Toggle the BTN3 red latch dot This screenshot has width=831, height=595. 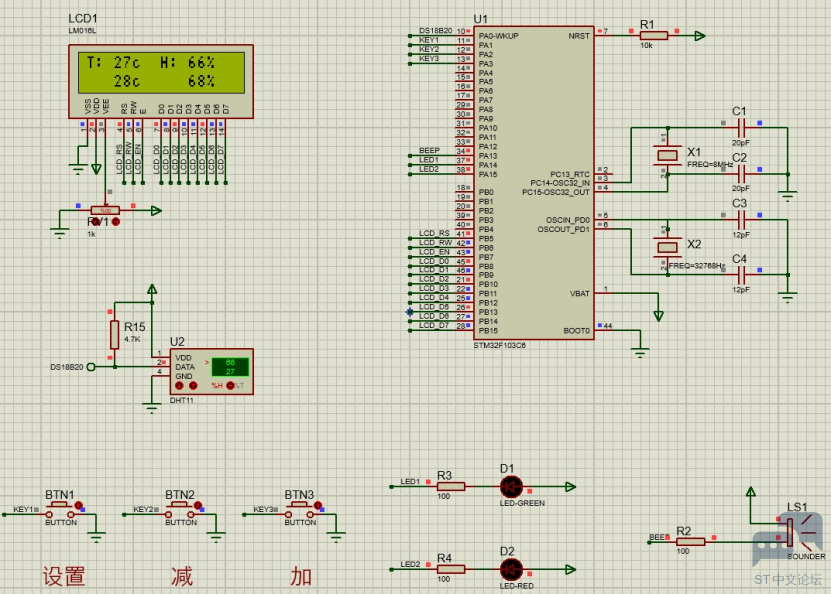(318, 505)
